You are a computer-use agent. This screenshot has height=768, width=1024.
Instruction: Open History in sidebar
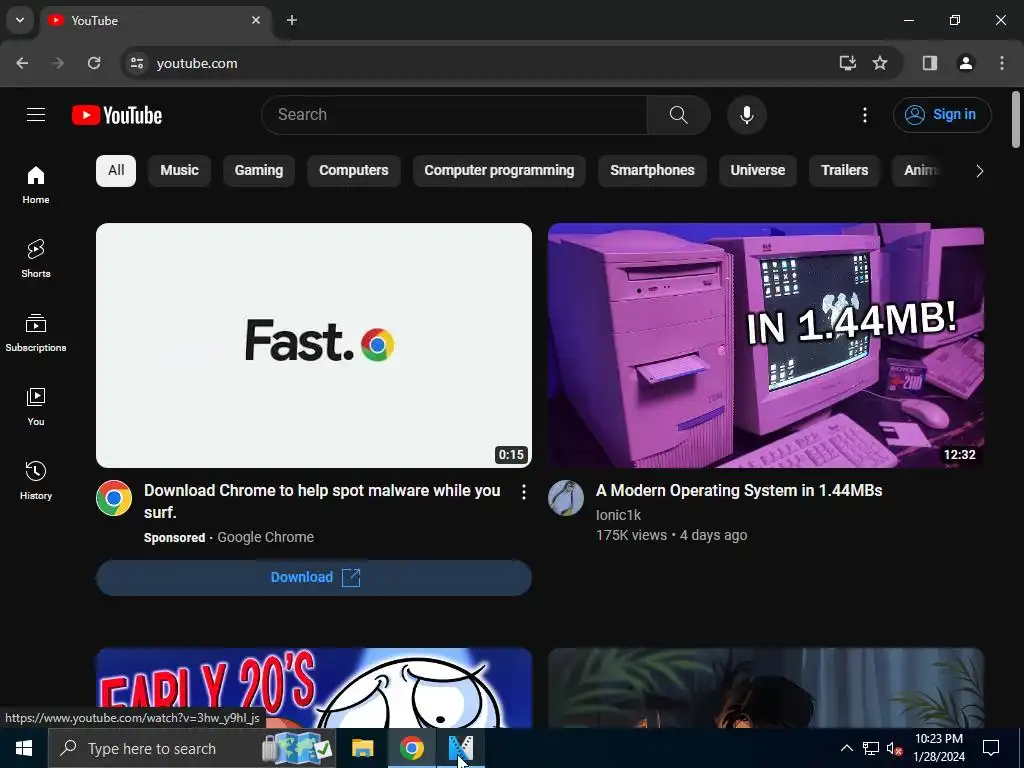point(36,480)
